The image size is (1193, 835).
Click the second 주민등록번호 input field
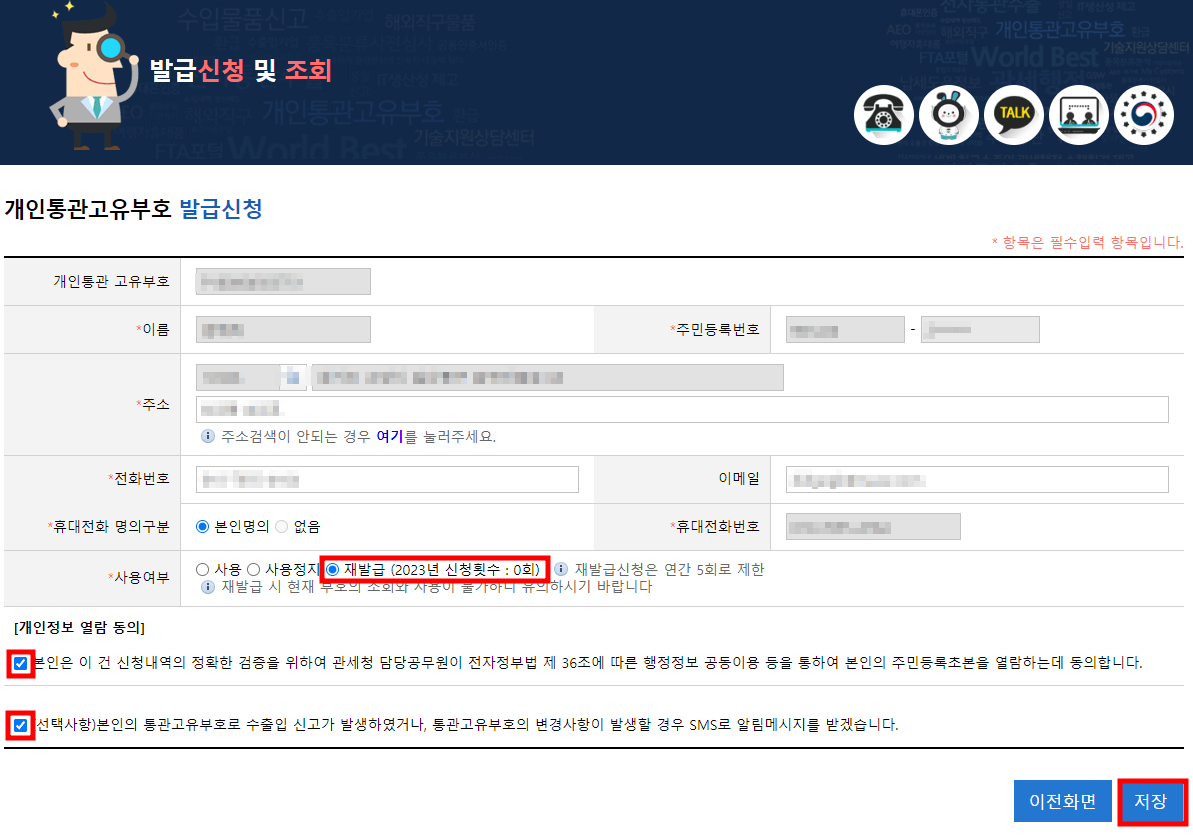tap(980, 330)
